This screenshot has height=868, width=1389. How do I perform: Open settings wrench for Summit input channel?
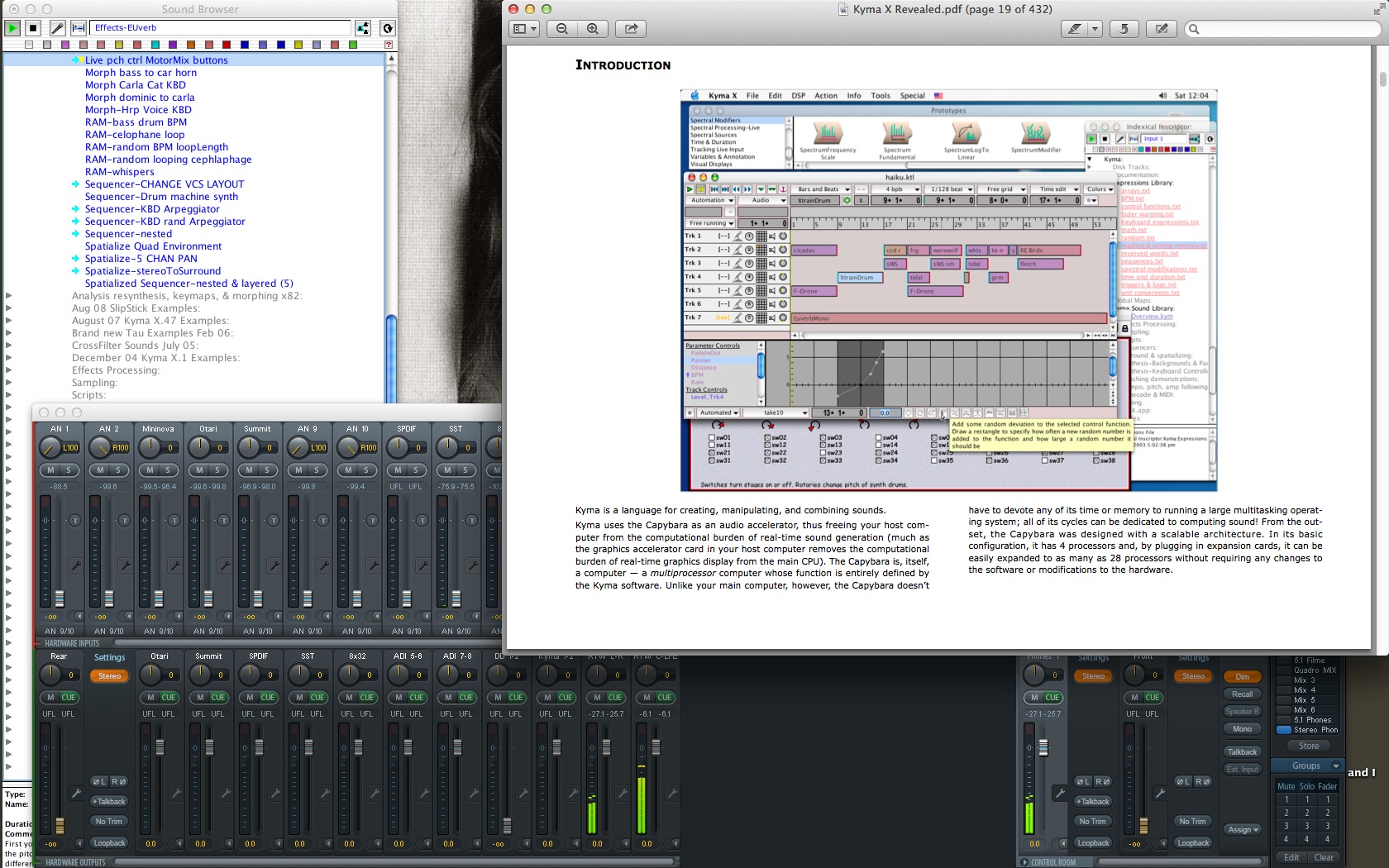[x=274, y=566]
